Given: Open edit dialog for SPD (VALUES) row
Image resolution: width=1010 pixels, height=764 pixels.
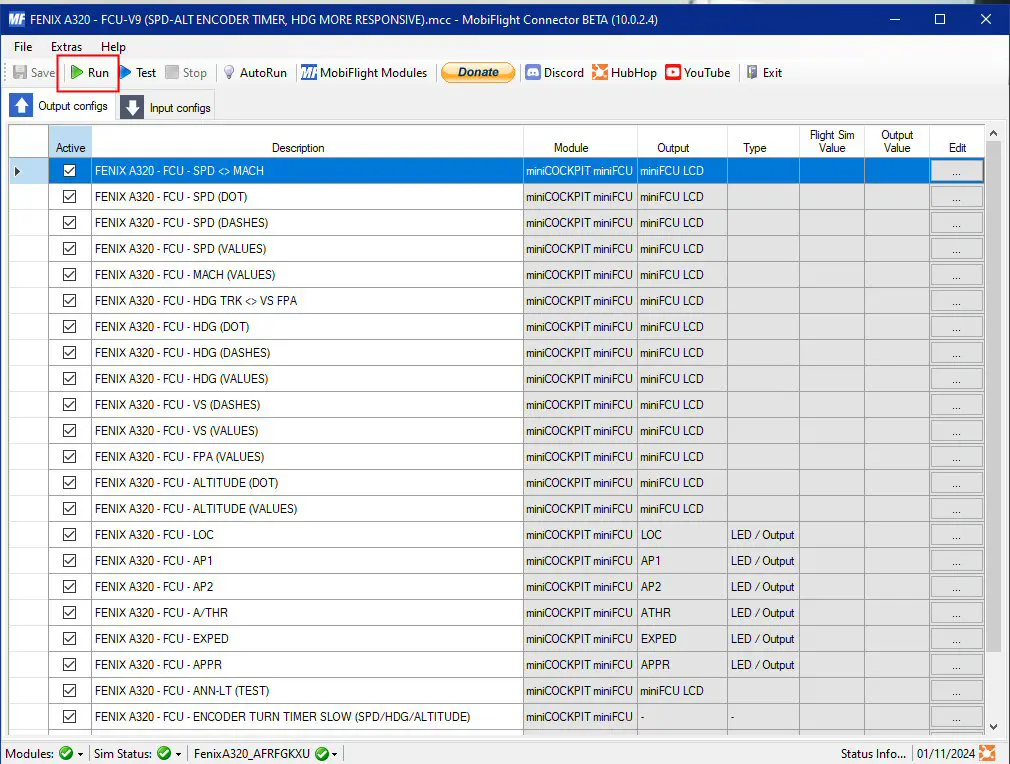Looking at the screenshot, I should coord(957,249).
